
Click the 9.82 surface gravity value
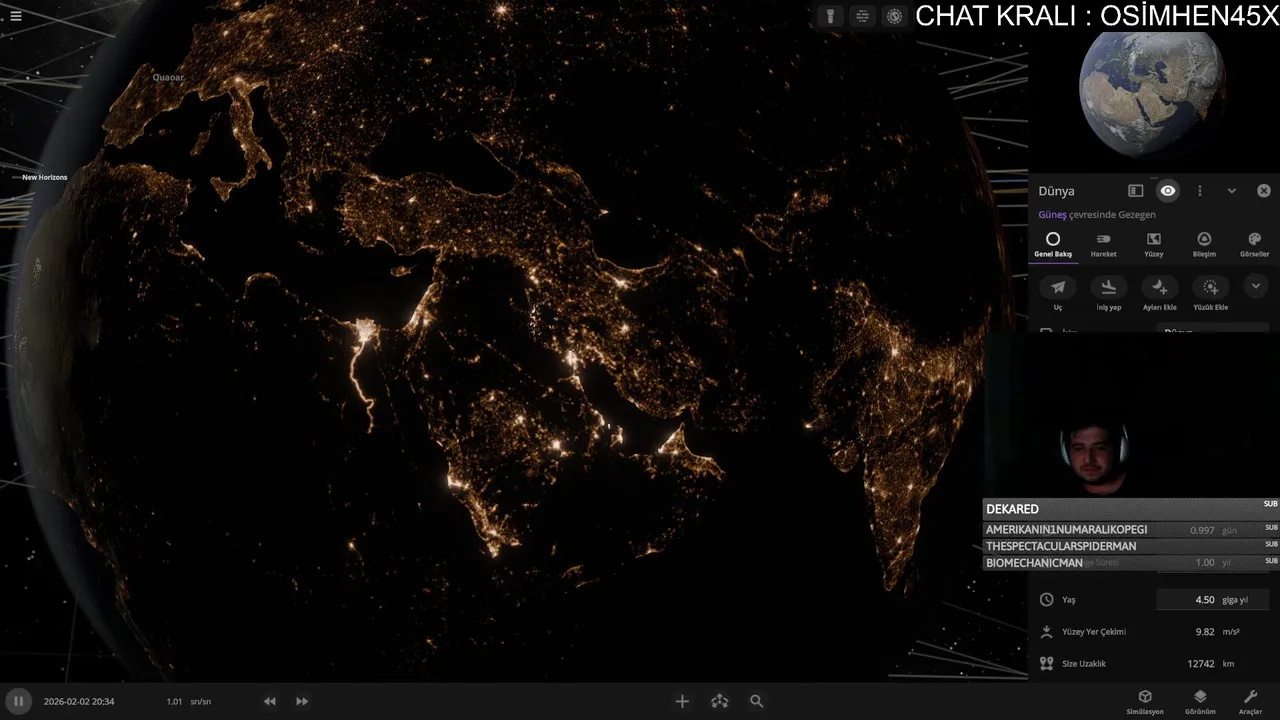coord(1205,632)
